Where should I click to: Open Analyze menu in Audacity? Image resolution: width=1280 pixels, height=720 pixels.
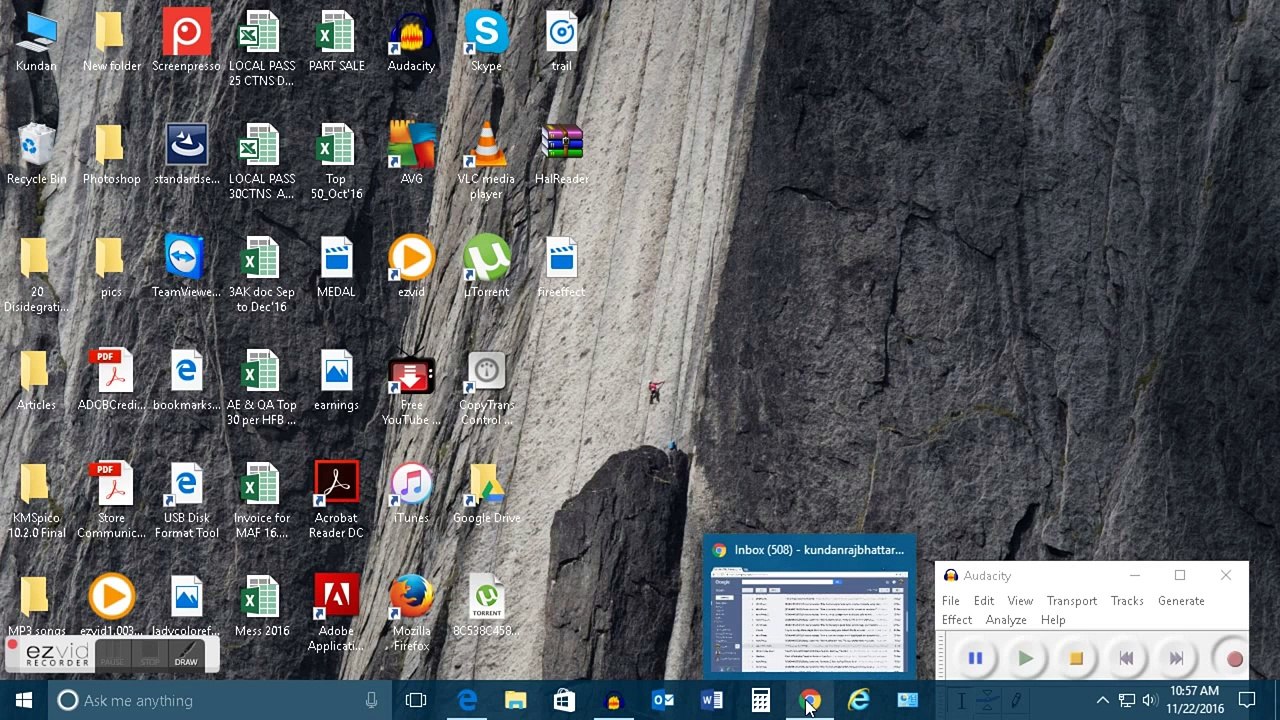click(1006, 620)
